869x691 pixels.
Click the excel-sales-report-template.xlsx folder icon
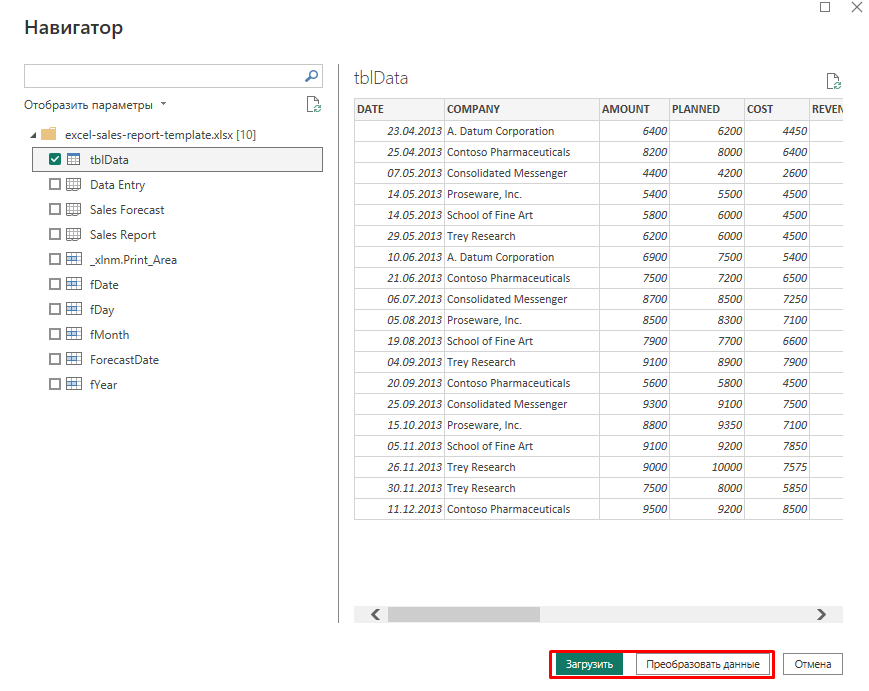48,135
